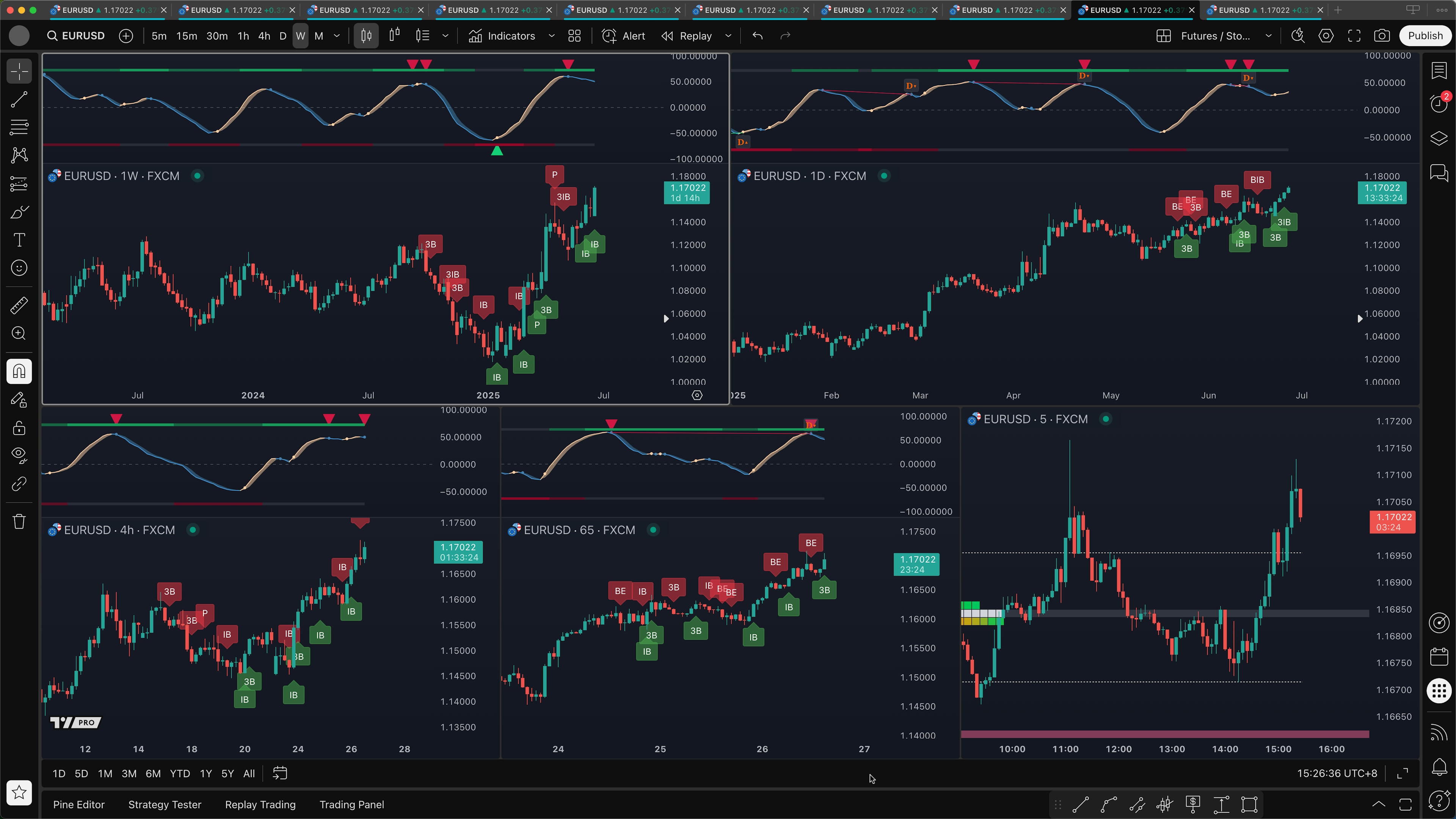This screenshot has width=1456, height=819.
Task: Take a chart snapshot
Action: pos(1382,36)
